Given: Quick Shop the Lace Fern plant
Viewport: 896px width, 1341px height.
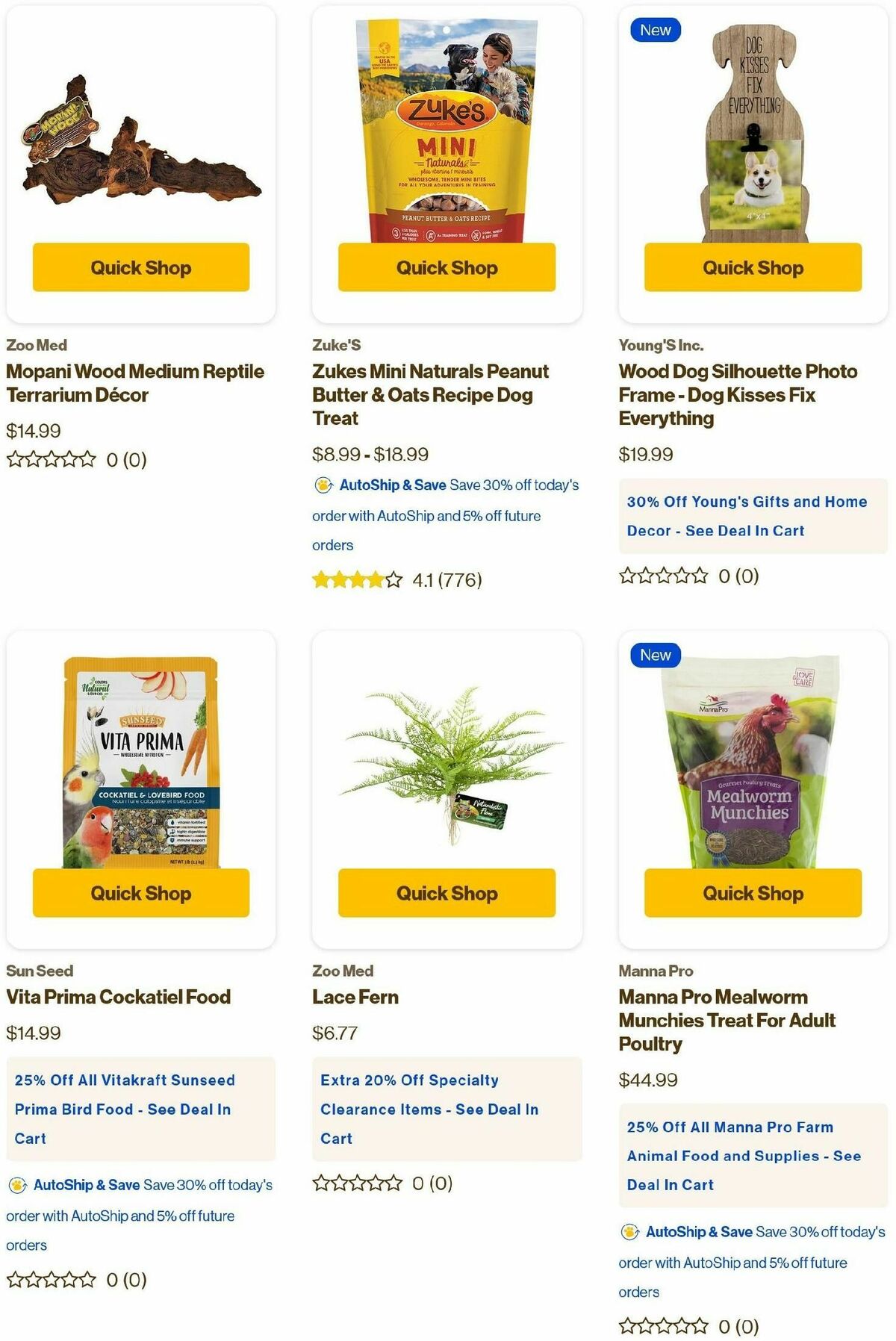Looking at the screenshot, I should click(447, 893).
